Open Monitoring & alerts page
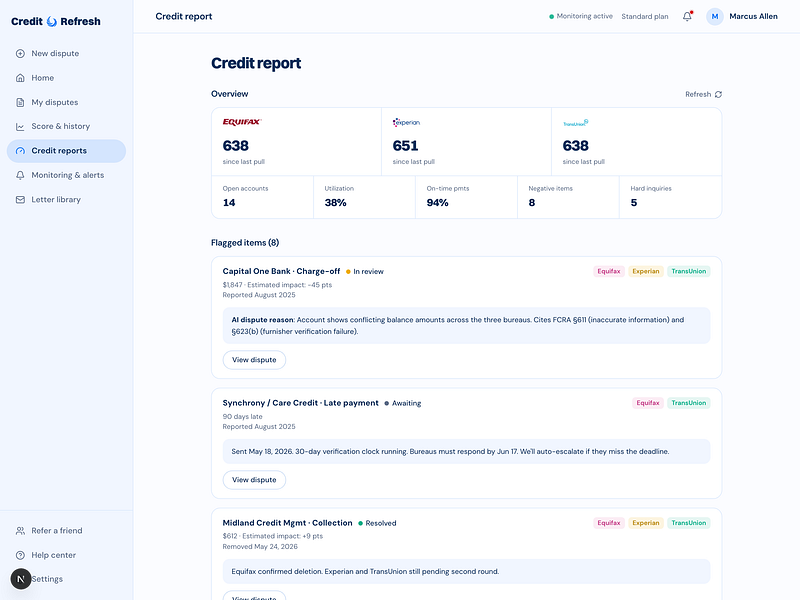Screen dimensions: 800x600 coord(66,176)
